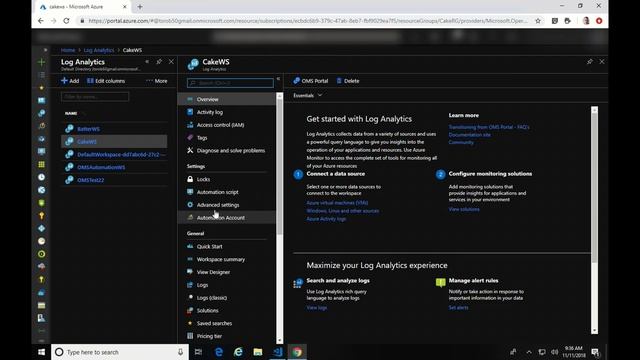Screen dimensions: 640x360
Task: Pin the Log Analytics blade
Action: click(159, 62)
